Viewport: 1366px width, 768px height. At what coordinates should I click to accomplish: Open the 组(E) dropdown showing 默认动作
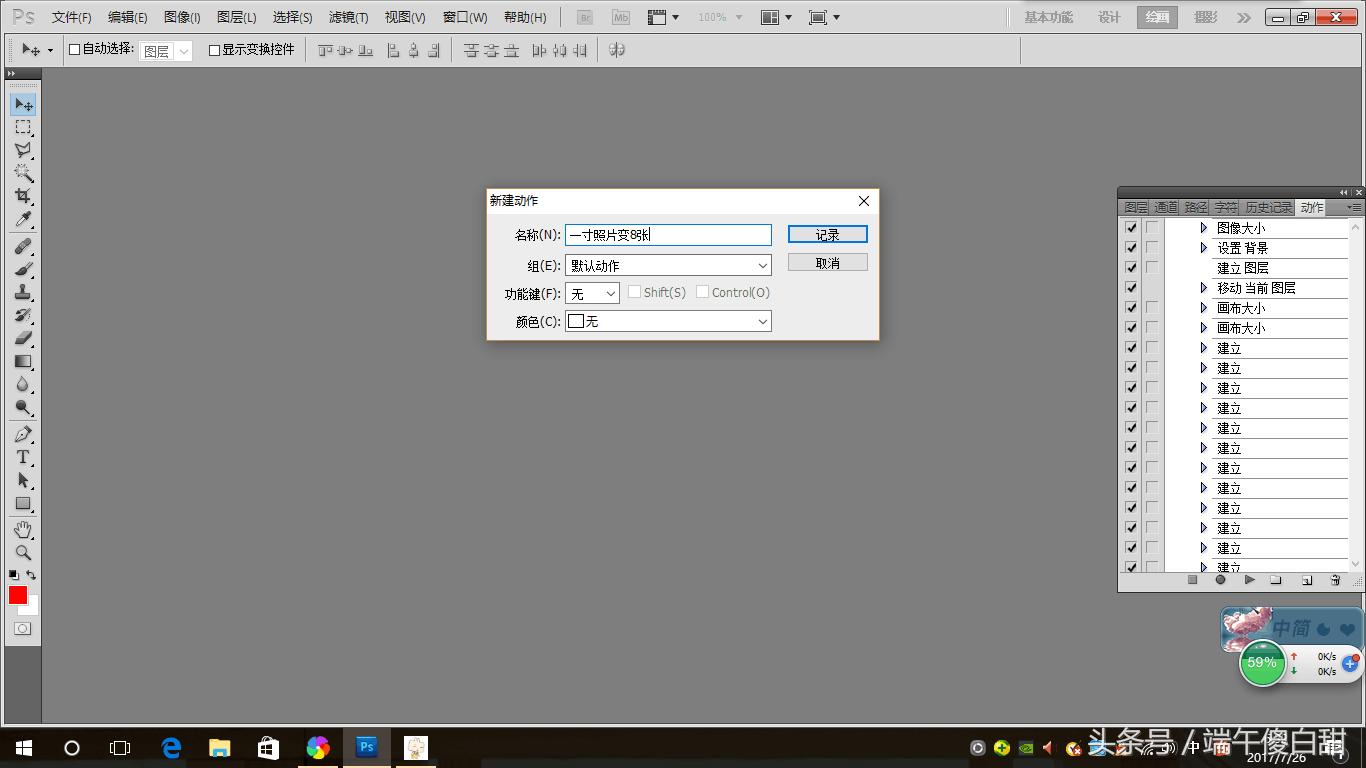click(x=668, y=265)
